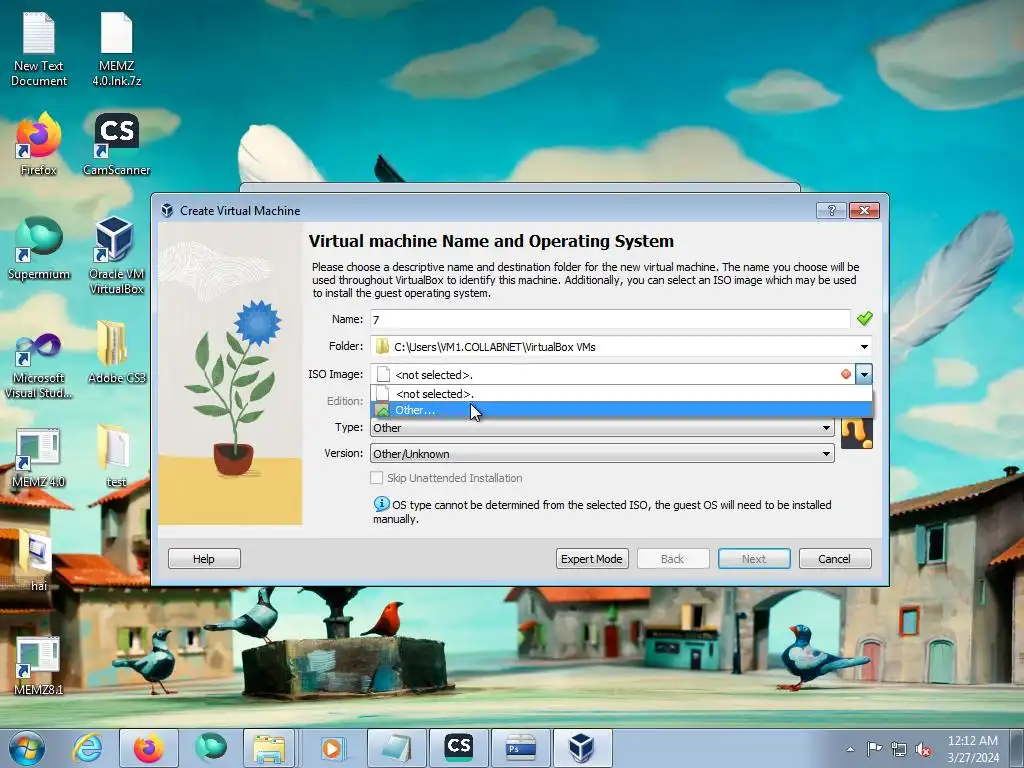1024x768 pixels.
Task: Toggle Skip Unattended Installation checkbox
Action: [376, 478]
